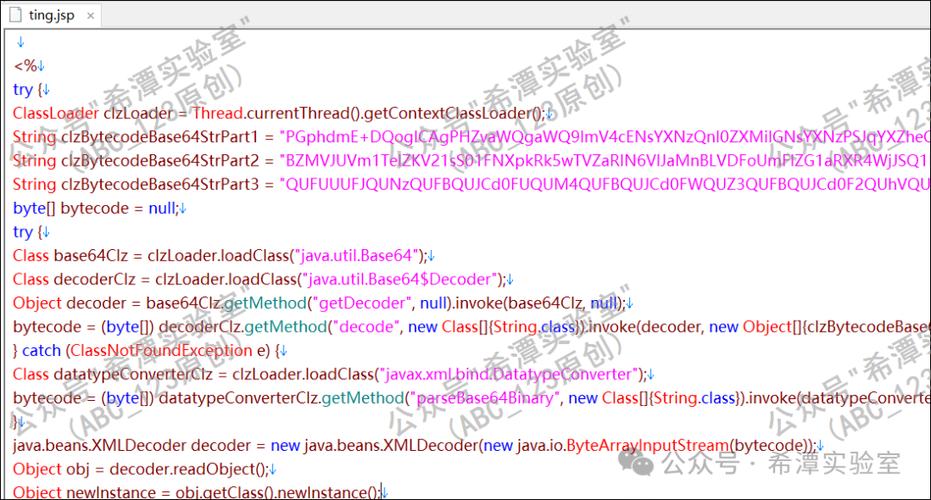Click 'ByteArrayInputStream' in the XMLDecoder line

pyautogui.click(x=647, y=446)
